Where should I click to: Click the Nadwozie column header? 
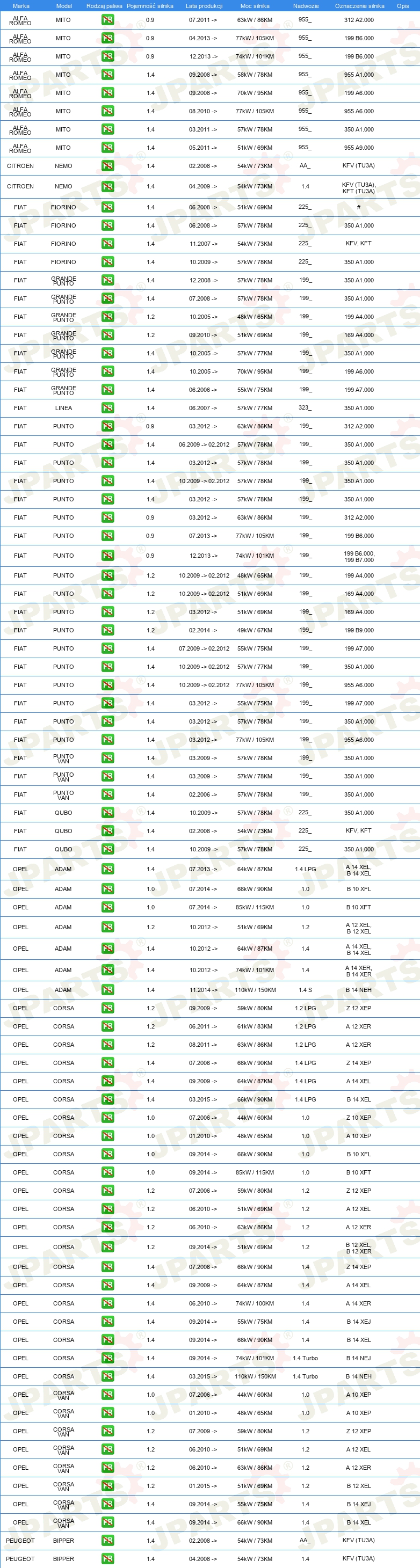(306, 5)
